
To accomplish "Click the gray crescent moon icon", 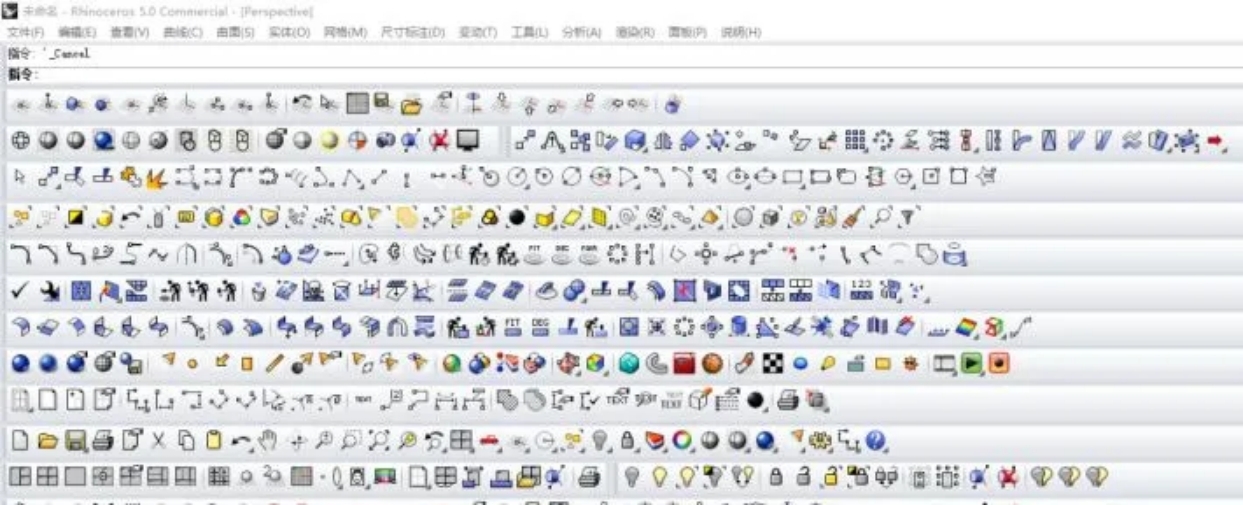I will pos(658,364).
